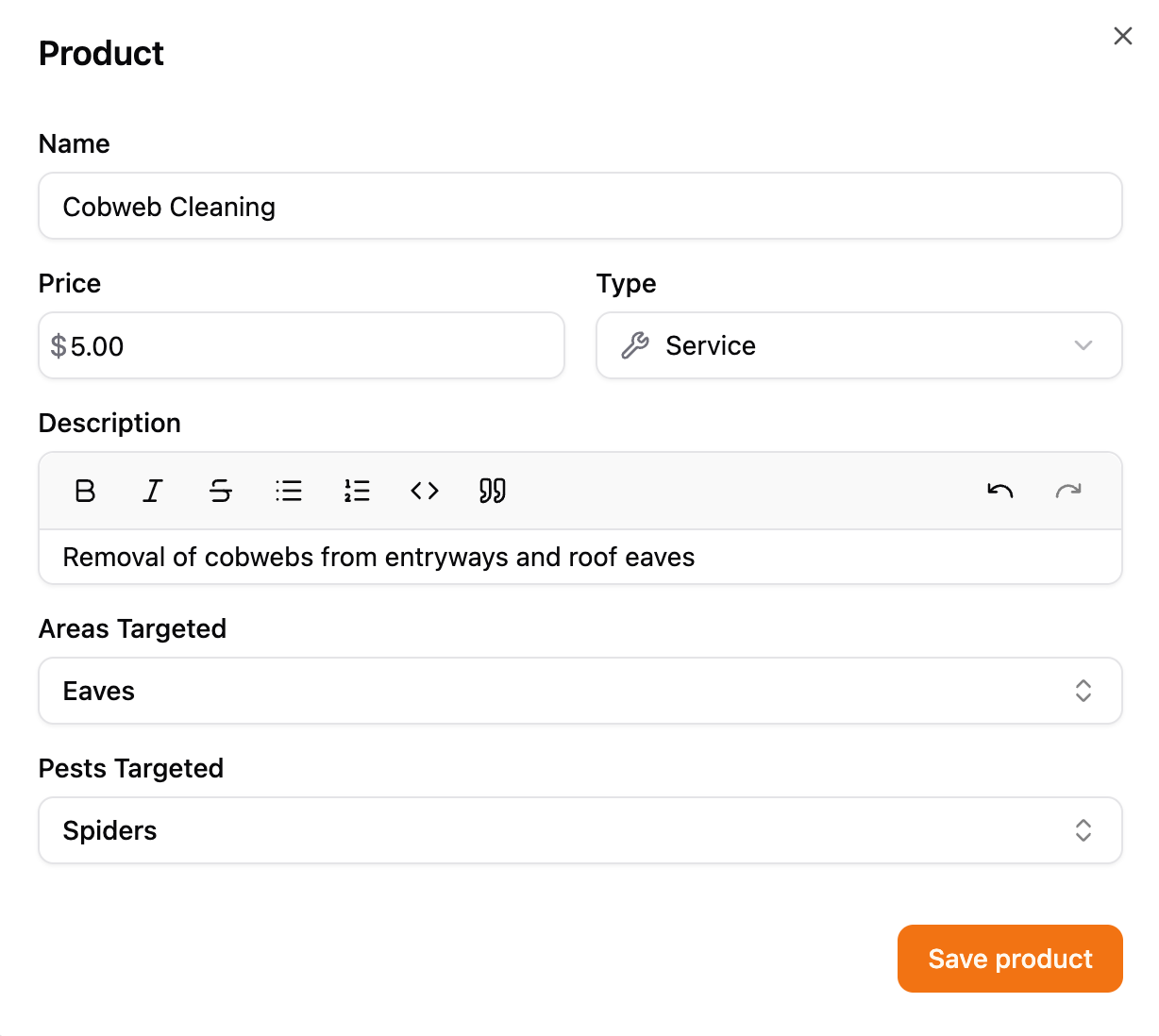
Task: Click the description text area
Action: click(579, 557)
